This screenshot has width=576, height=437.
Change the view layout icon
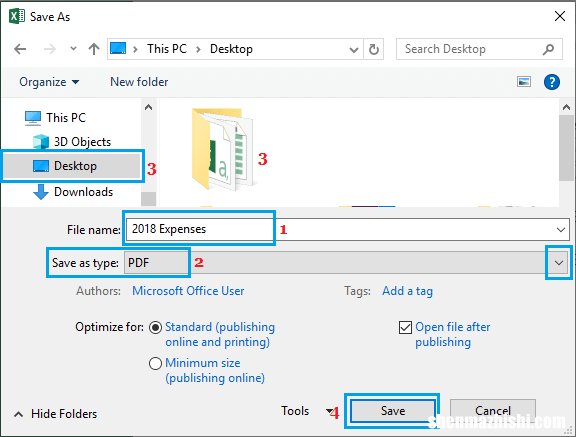coord(523,82)
